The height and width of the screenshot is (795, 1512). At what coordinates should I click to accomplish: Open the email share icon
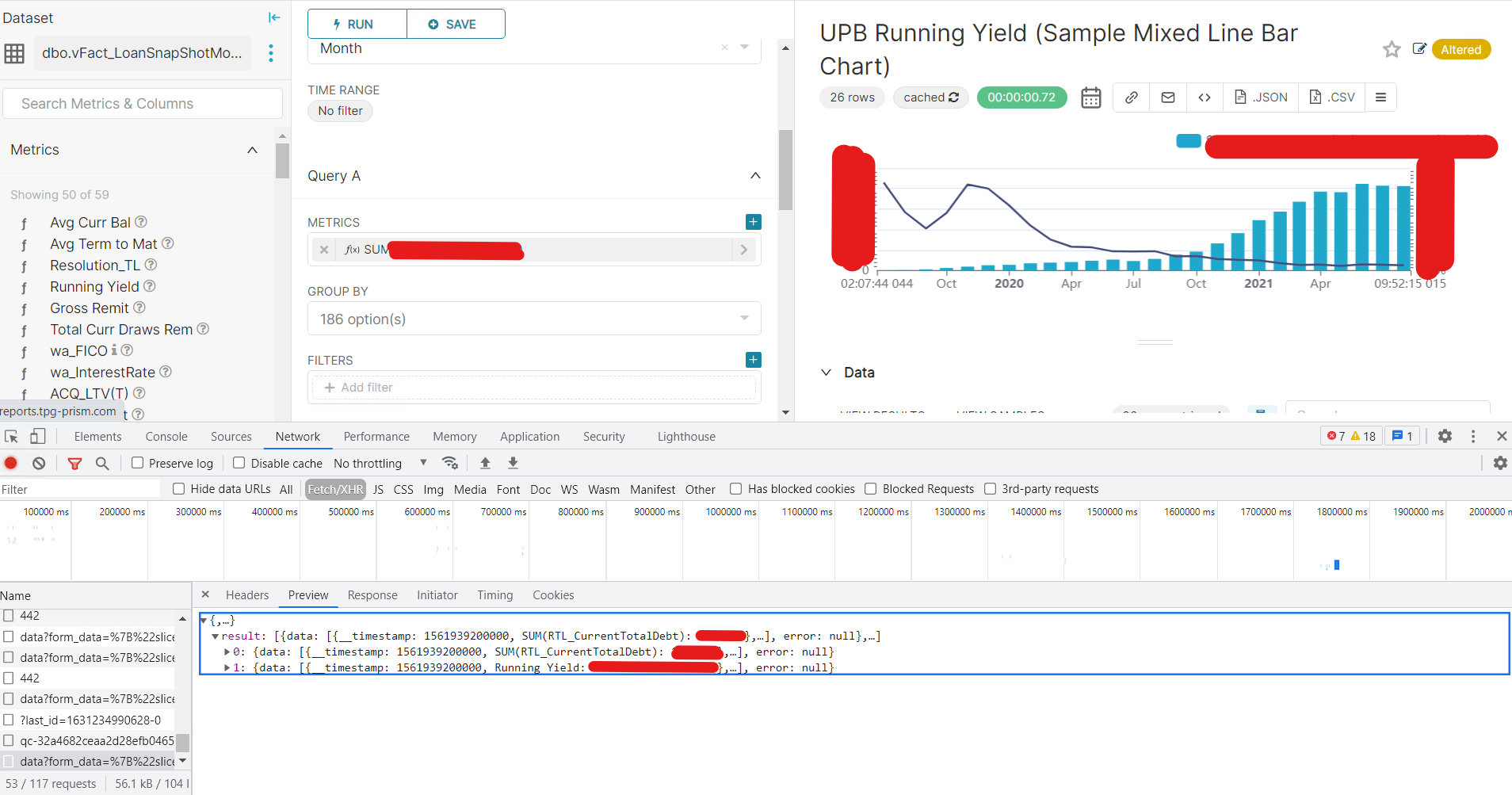[x=1167, y=97]
